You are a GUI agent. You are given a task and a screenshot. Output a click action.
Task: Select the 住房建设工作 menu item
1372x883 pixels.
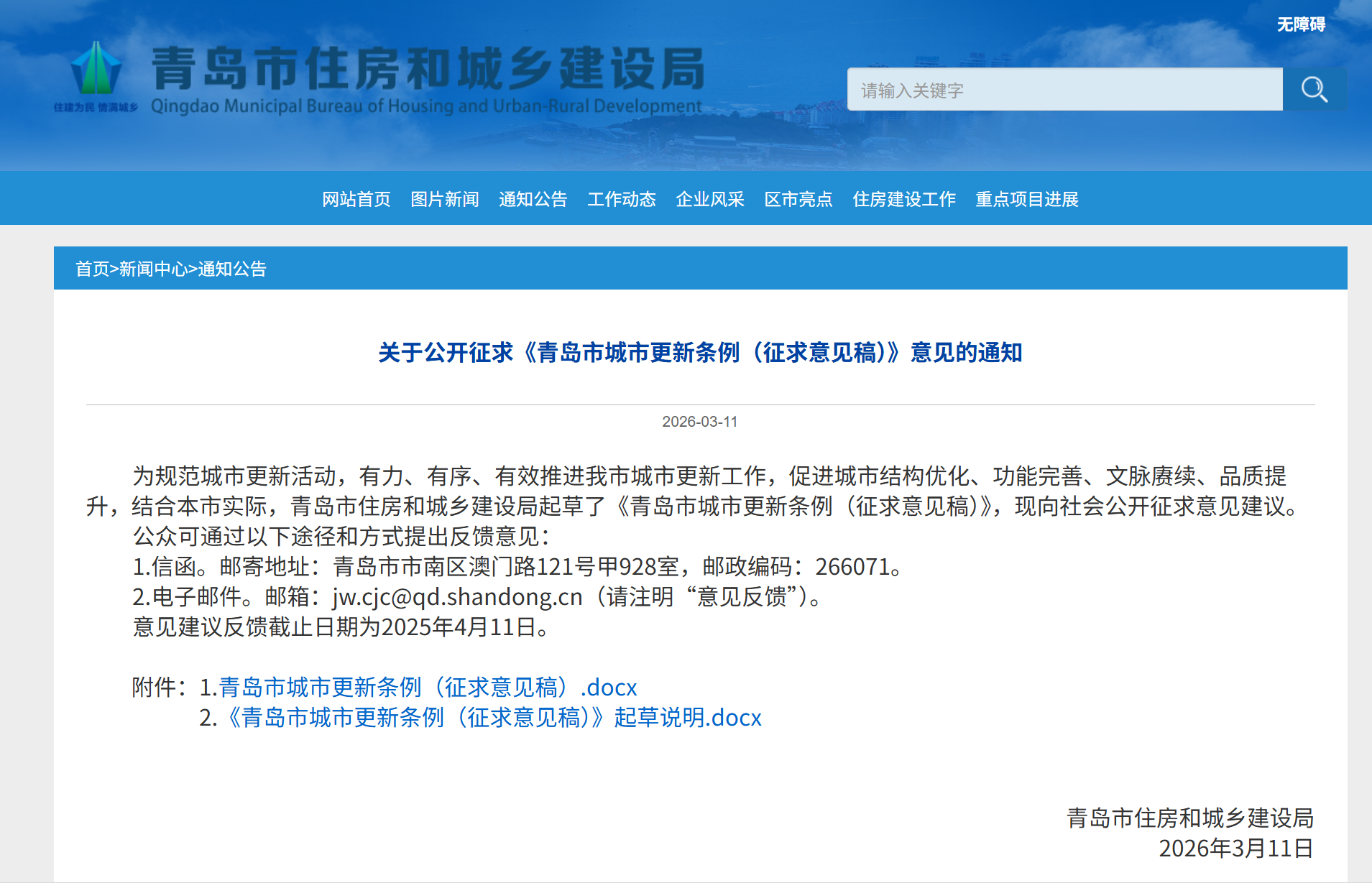click(903, 199)
